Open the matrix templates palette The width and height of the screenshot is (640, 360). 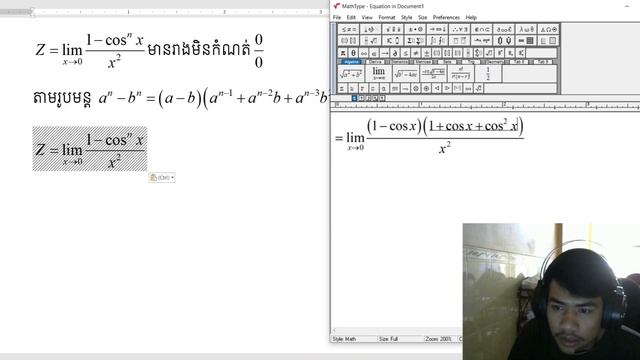pos(526,40)
